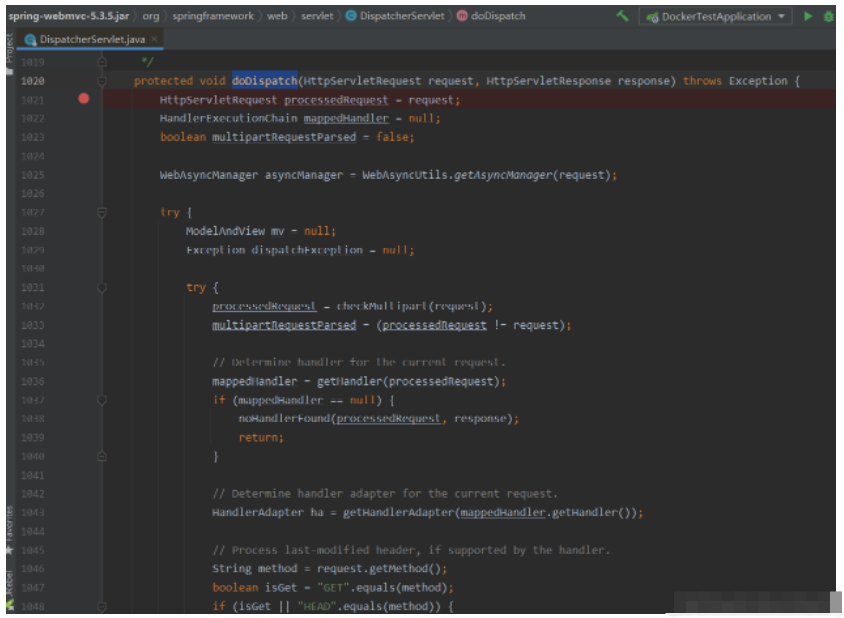Image resolution: width=844 pixels, height=618 pixels.
Task: Toggle the breakpoint on line 1021
Action: click(83, 99)
